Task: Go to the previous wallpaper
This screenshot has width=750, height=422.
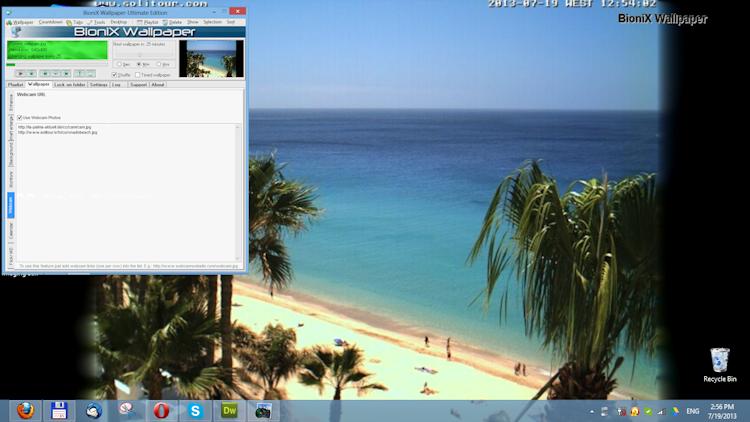Action: tap(45, 74)
